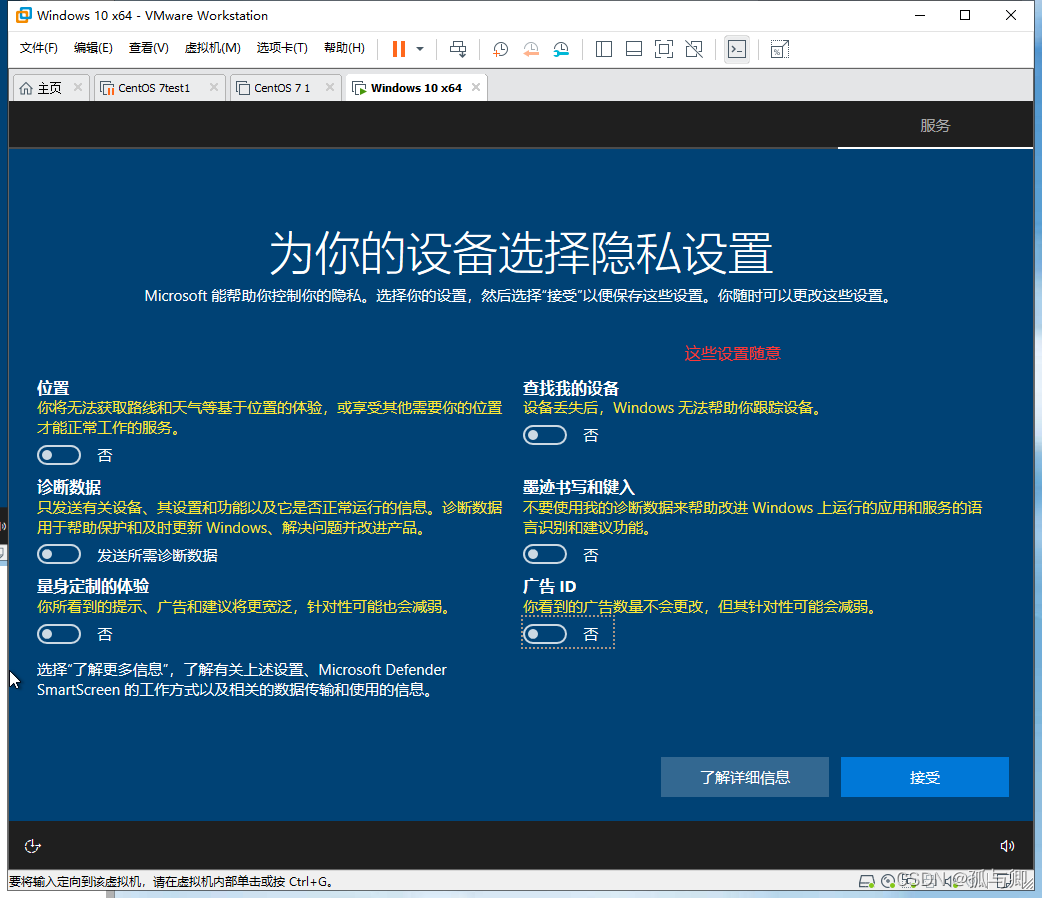Viewport: 1042px width, 898px height.
Task: Click the 为你的设备选择隐私设置 heading
Action: coord(521,253)
